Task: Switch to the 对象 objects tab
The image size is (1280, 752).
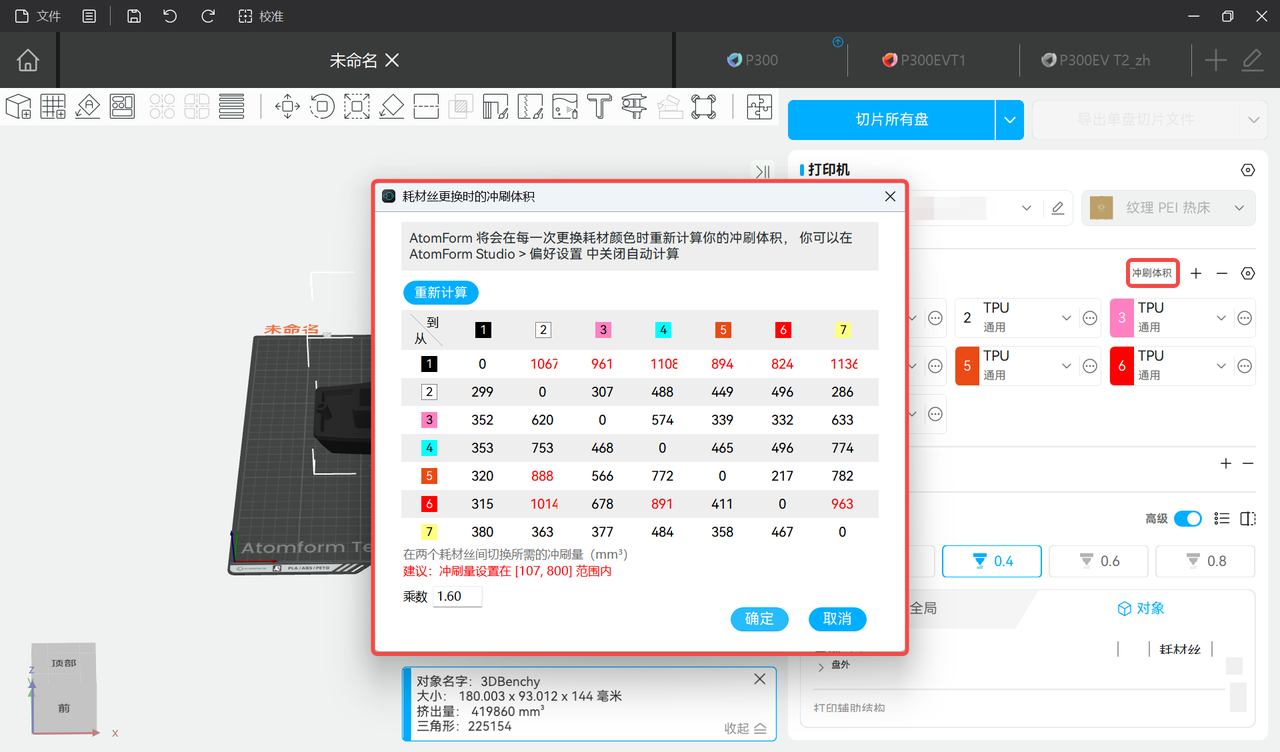Action: [1141, 608]
